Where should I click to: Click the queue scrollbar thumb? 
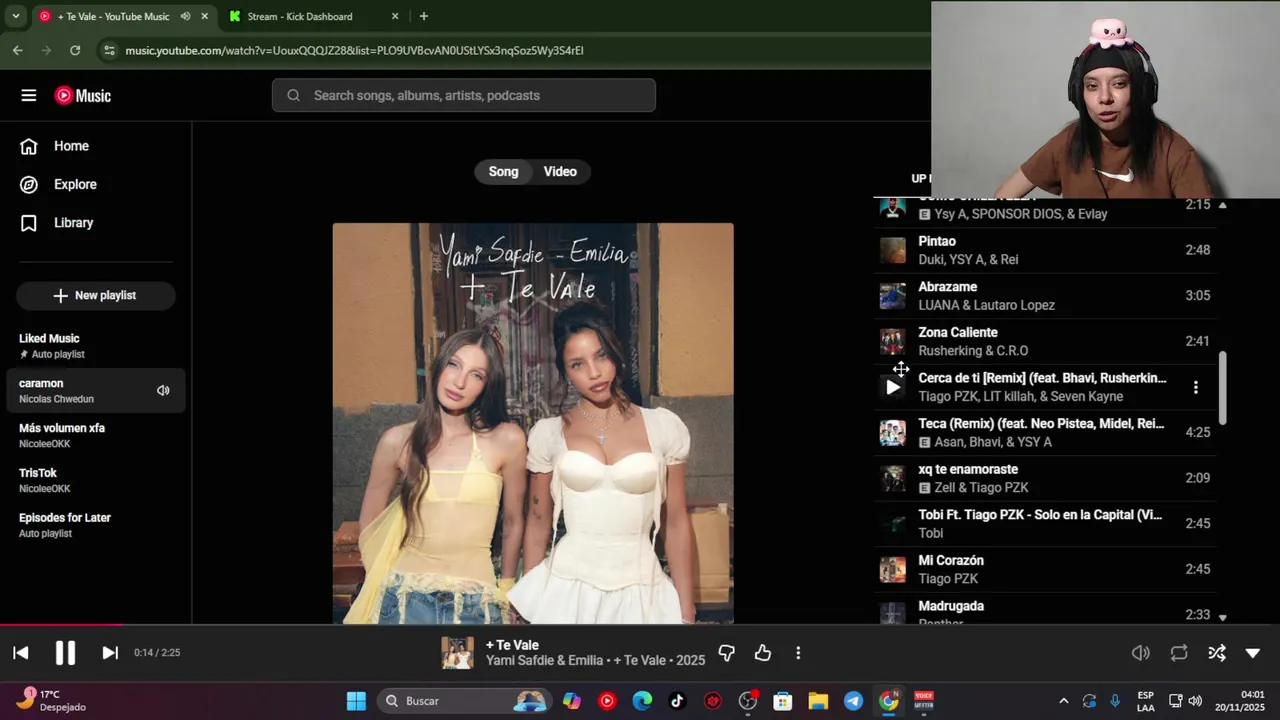point(1222,388)
